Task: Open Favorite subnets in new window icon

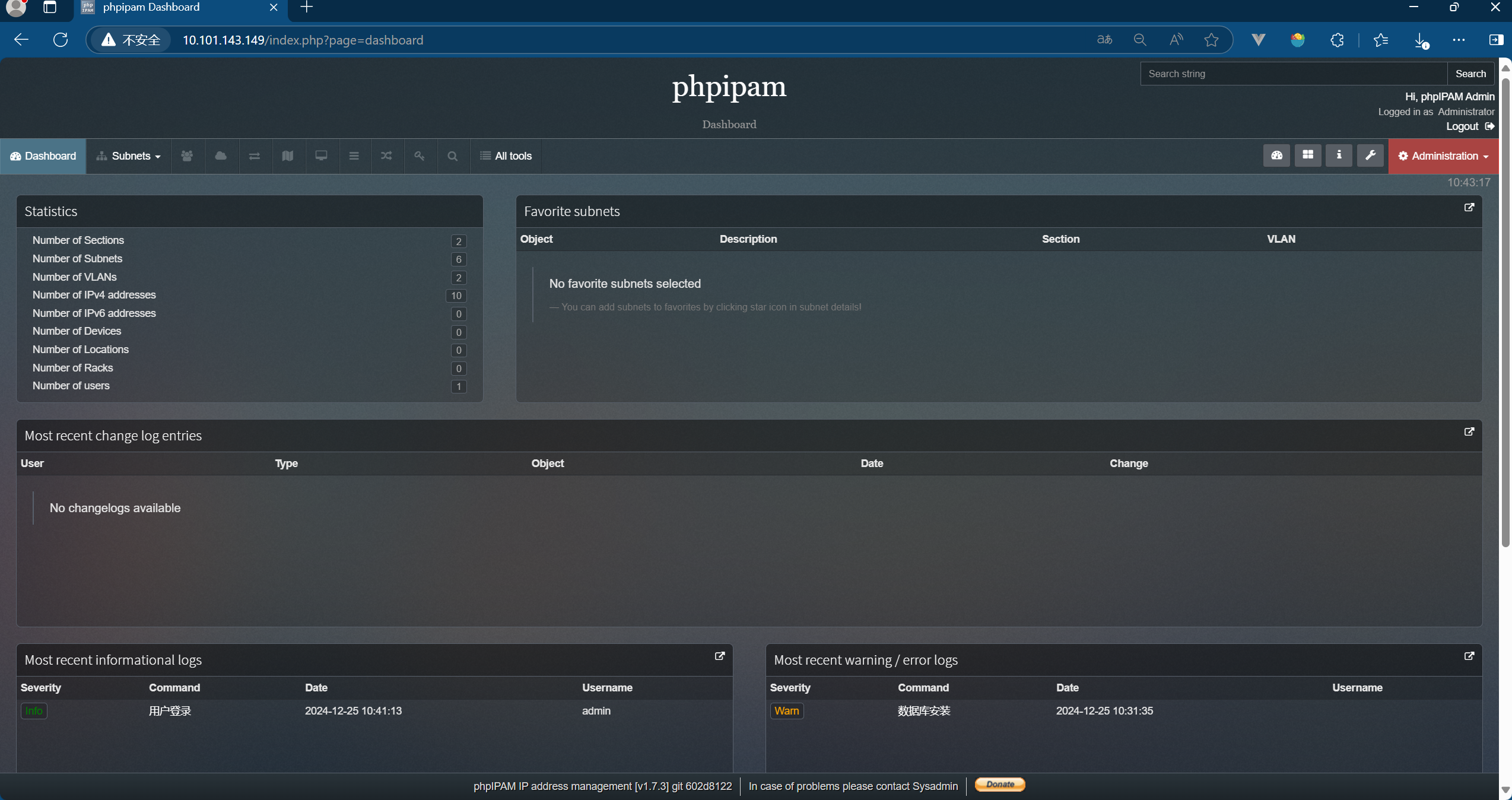Action: click(1469, 208)
